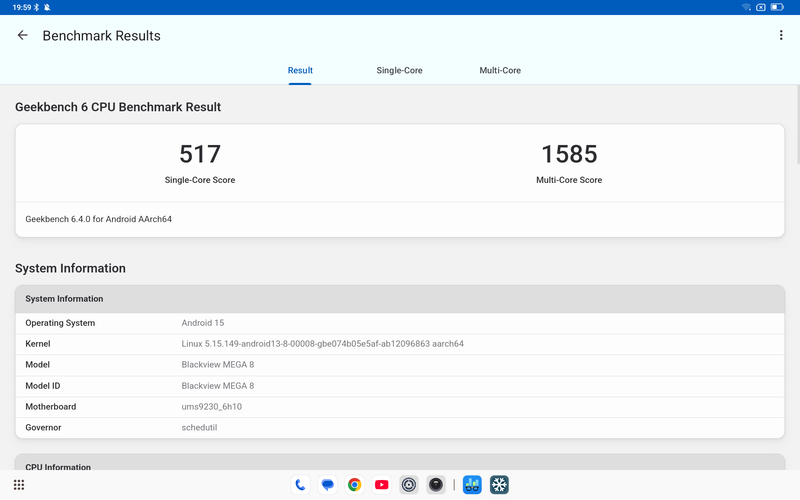This screenshot has height=500, width=800.
Task: Select the Model ID row value
Action: tap(218, 386)
